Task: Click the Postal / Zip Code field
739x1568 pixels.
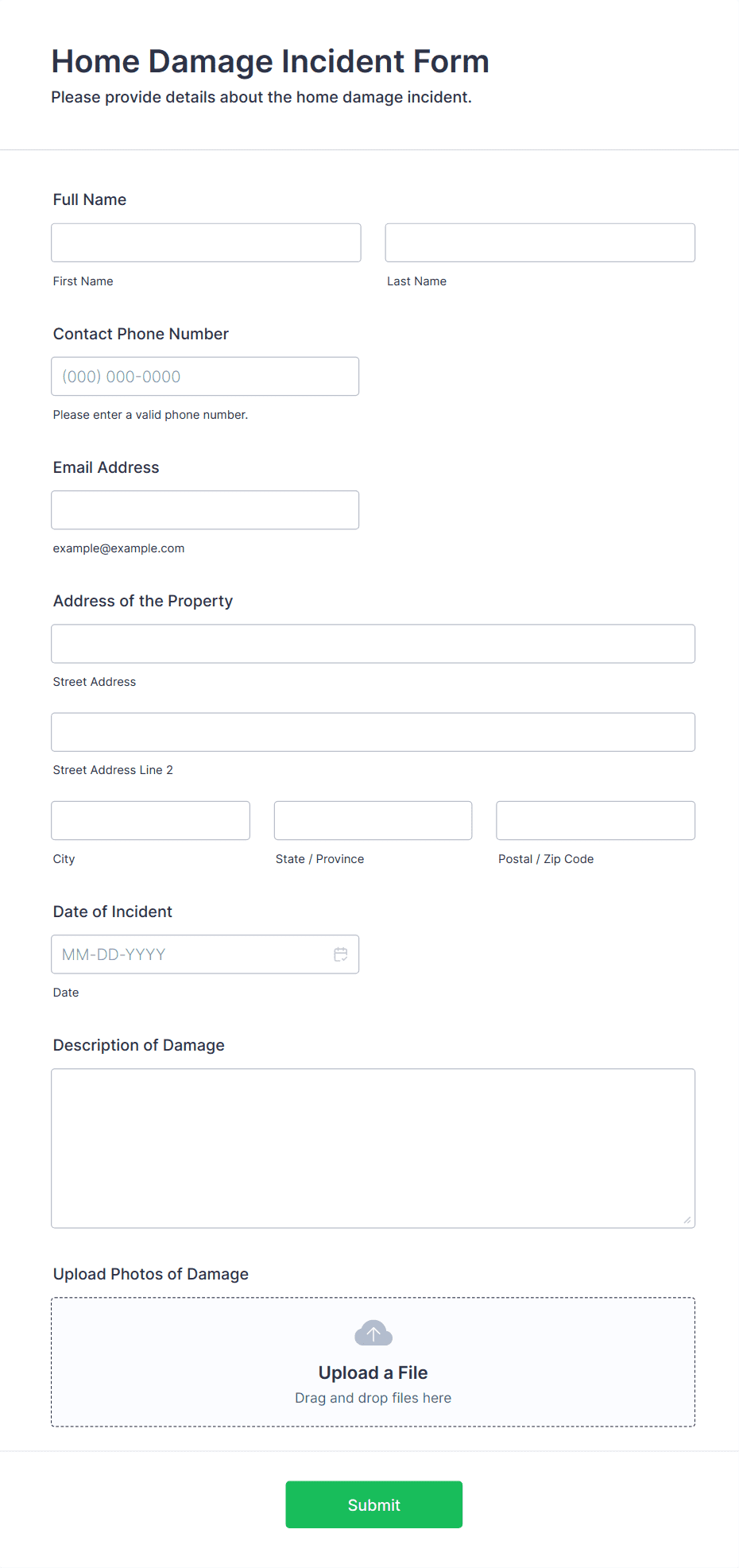Action: pos(595,820)
